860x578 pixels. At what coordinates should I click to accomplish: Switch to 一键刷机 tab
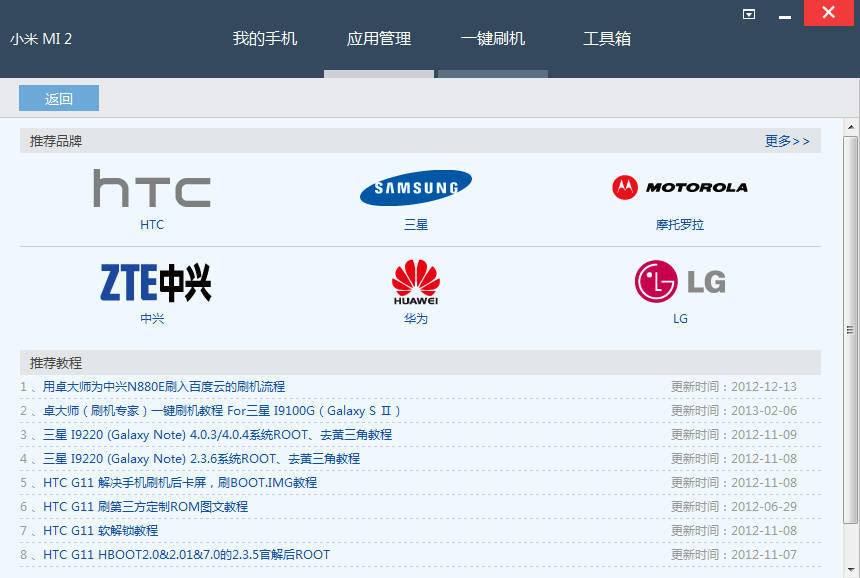[493, 38]
